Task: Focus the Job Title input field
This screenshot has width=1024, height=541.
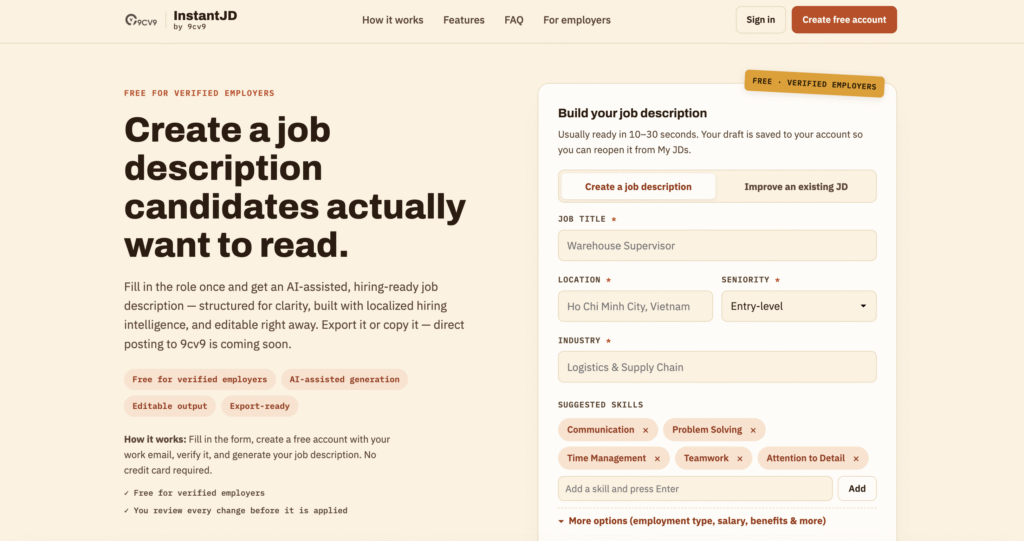Action: click(717, 246)
